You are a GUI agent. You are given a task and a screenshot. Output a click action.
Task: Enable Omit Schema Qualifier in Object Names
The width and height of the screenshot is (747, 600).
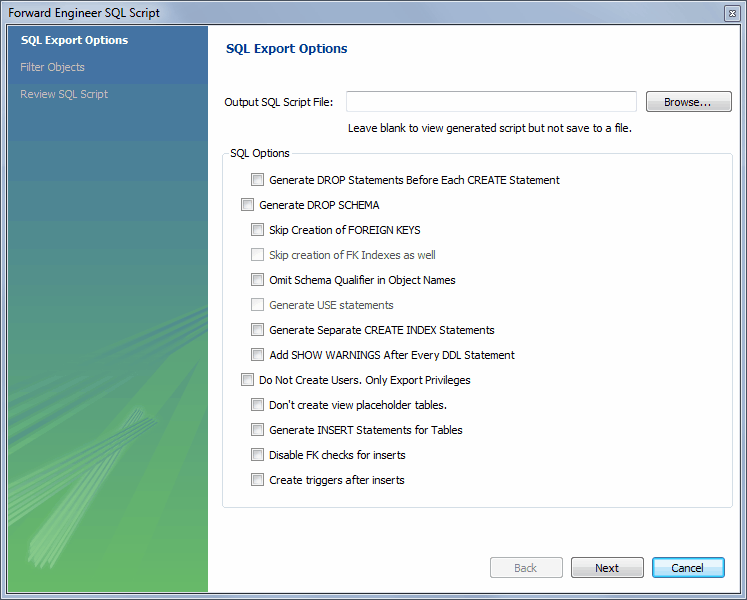[x=258, y=280]
